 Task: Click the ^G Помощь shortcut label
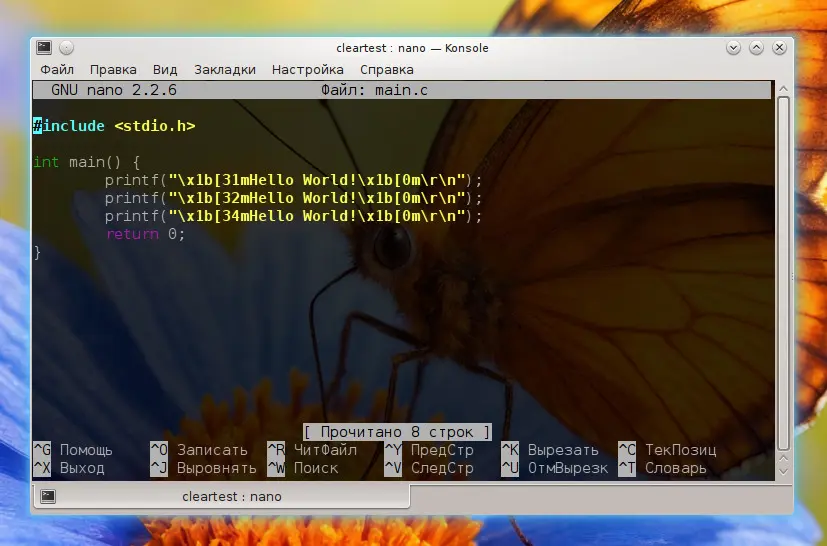coord(73,450)
